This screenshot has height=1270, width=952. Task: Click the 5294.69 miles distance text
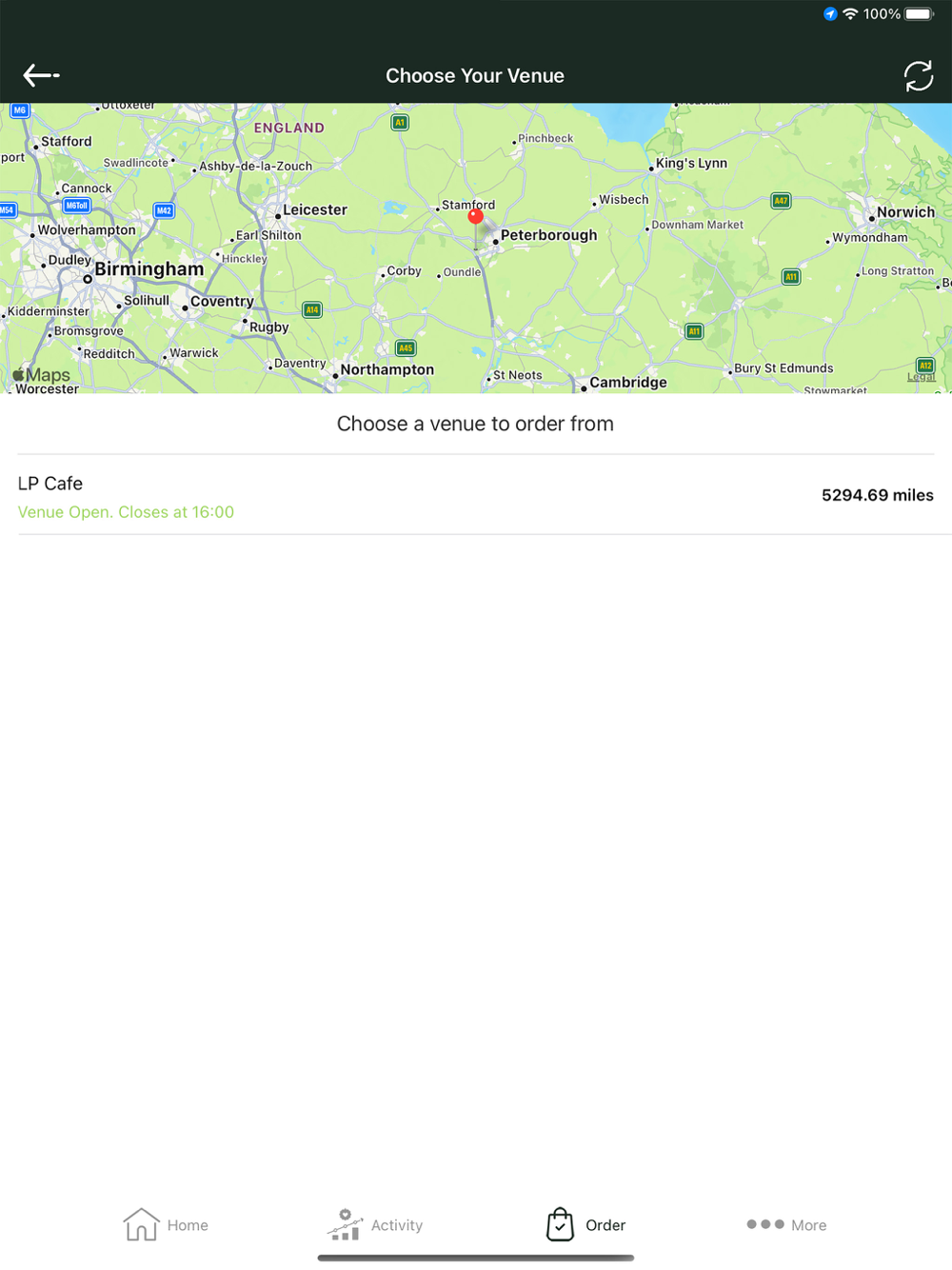(x=878, y=495)
